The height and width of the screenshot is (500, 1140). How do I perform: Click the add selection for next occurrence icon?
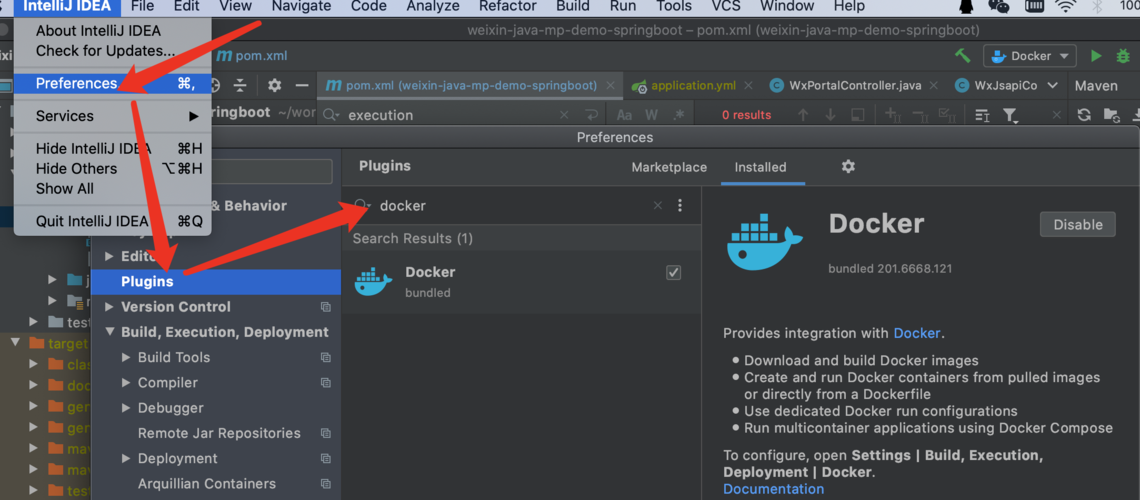tap(893, 115)
